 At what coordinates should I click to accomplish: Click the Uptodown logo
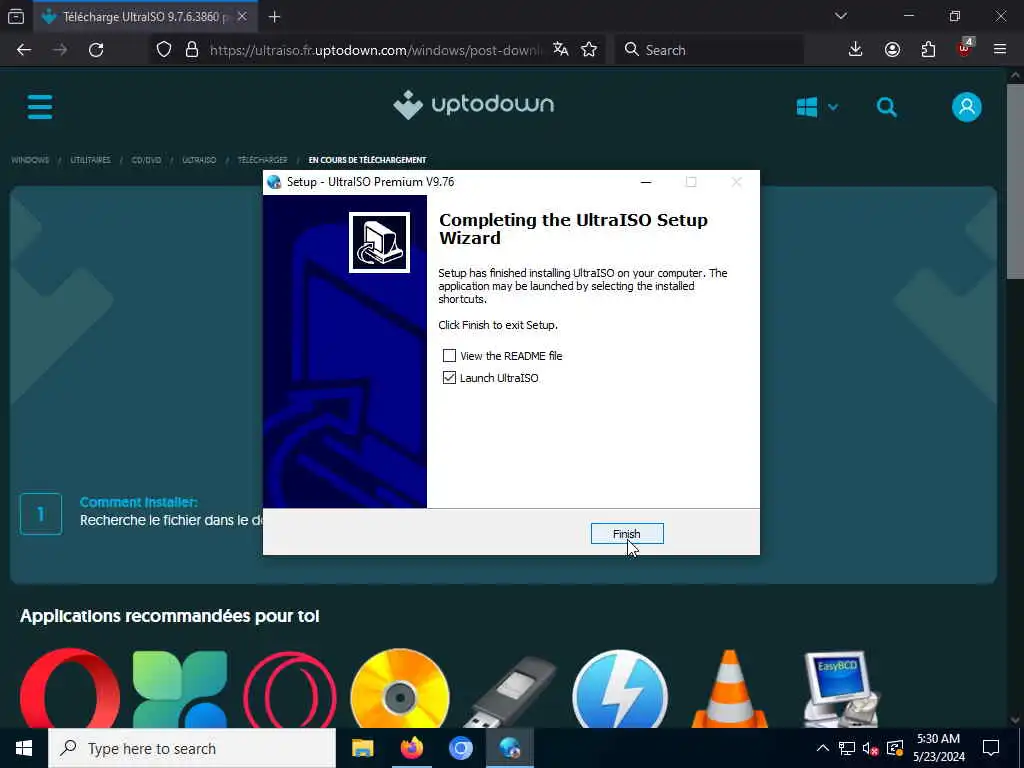click(x=473, y=104)
